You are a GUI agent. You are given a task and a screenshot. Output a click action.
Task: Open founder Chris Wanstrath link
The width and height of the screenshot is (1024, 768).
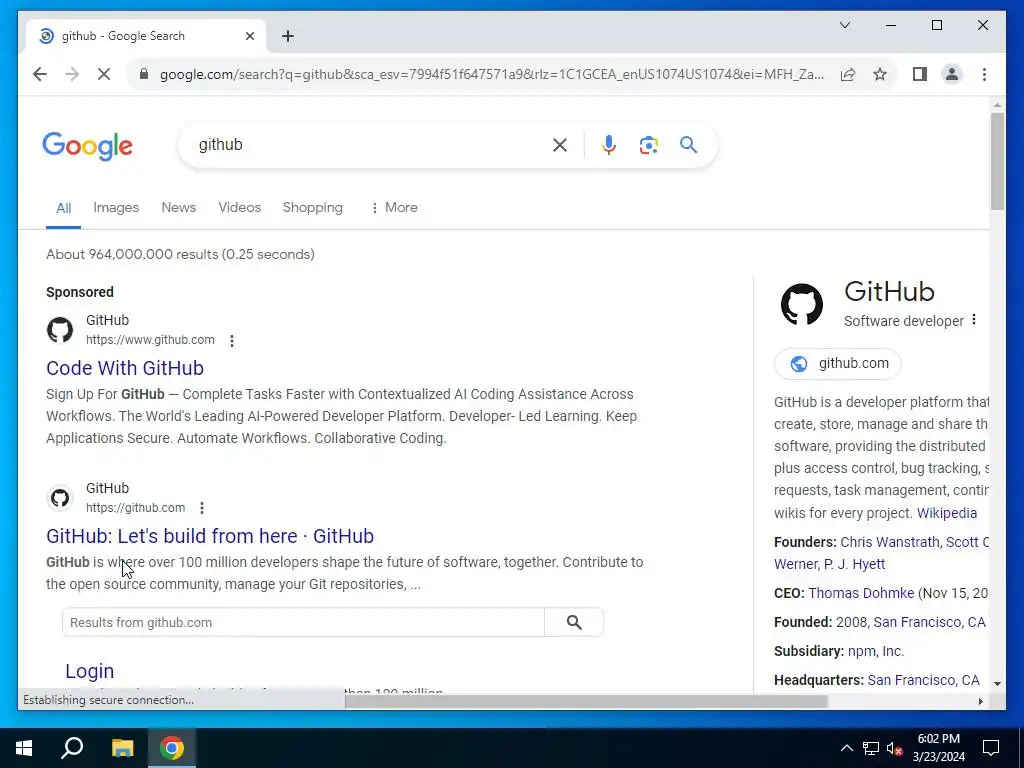click(889, 542)
